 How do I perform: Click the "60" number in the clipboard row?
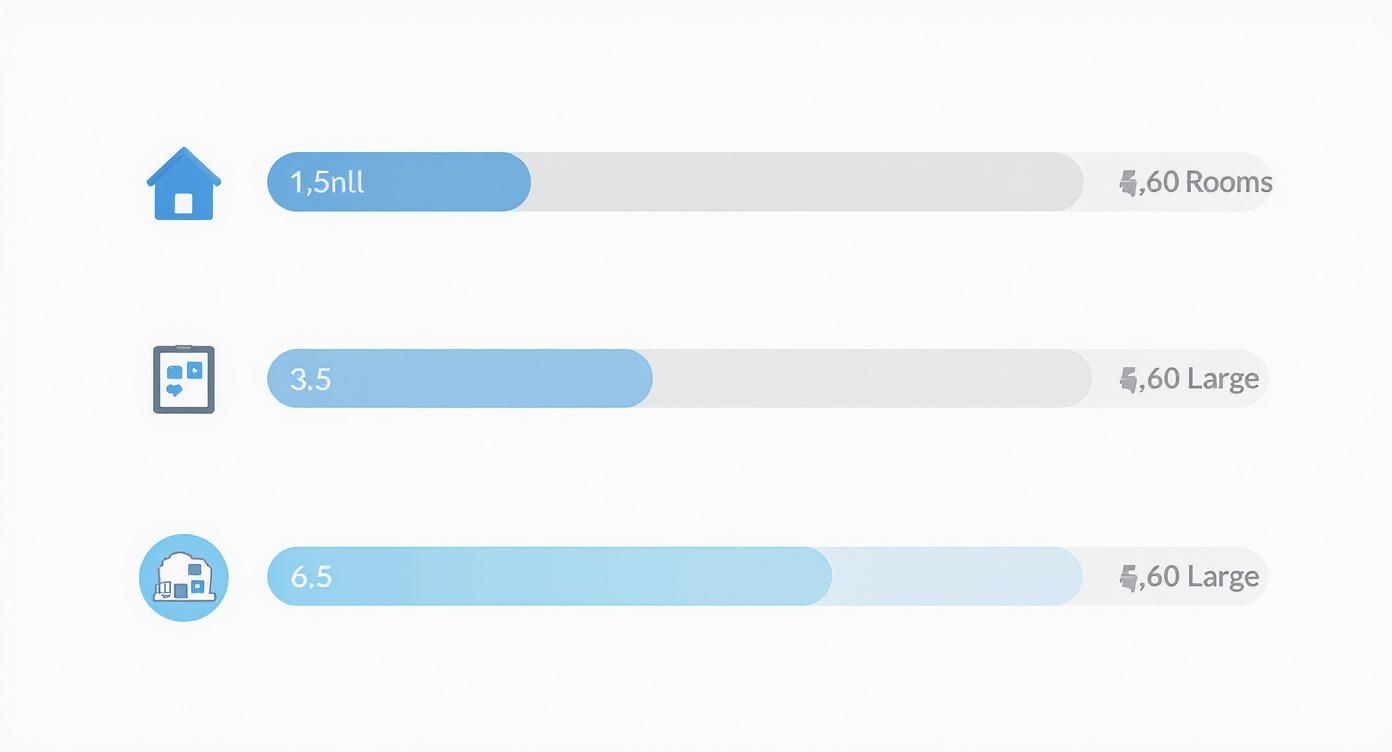tap(1163, 379)
